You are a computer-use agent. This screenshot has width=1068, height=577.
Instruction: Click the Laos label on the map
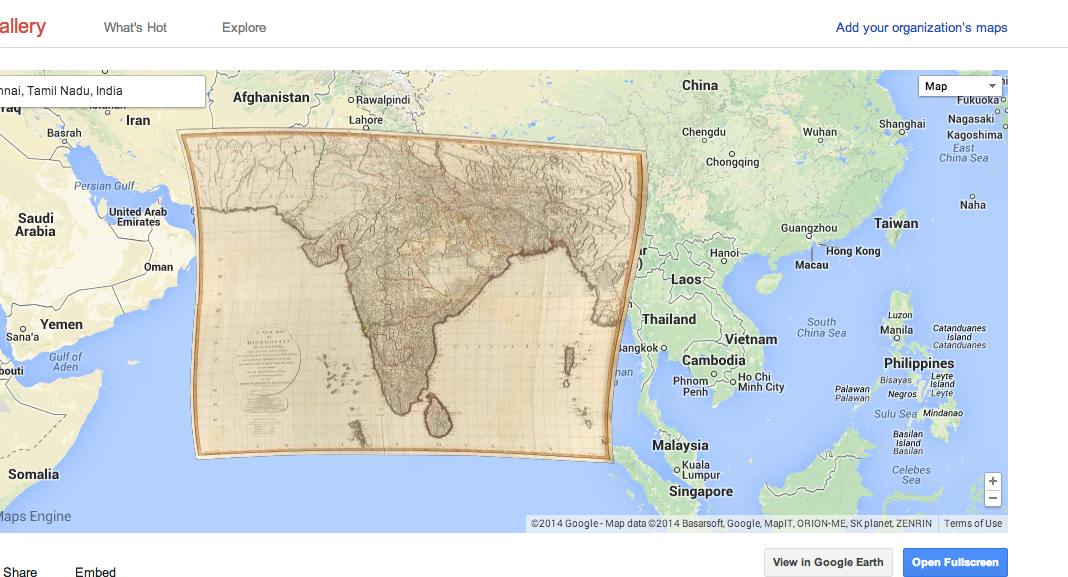coord(685,279)
